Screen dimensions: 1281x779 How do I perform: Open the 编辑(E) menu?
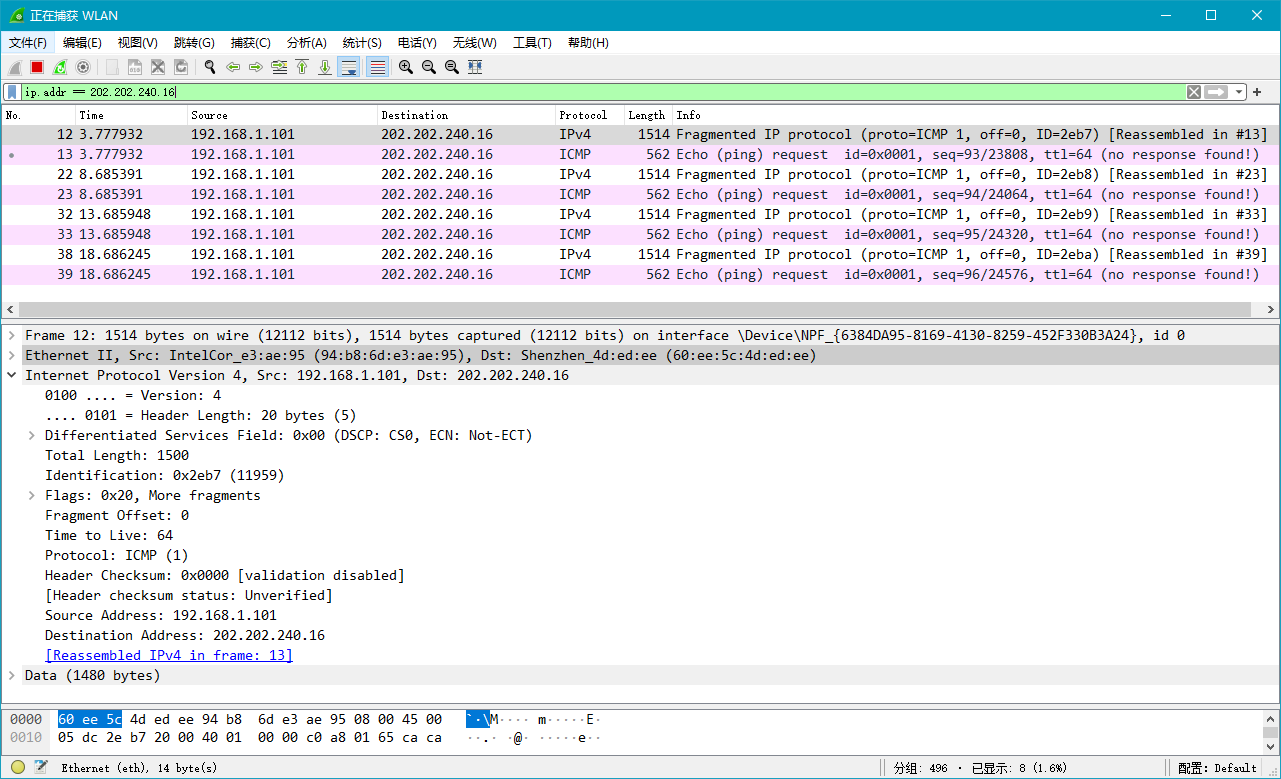point(82,43)
